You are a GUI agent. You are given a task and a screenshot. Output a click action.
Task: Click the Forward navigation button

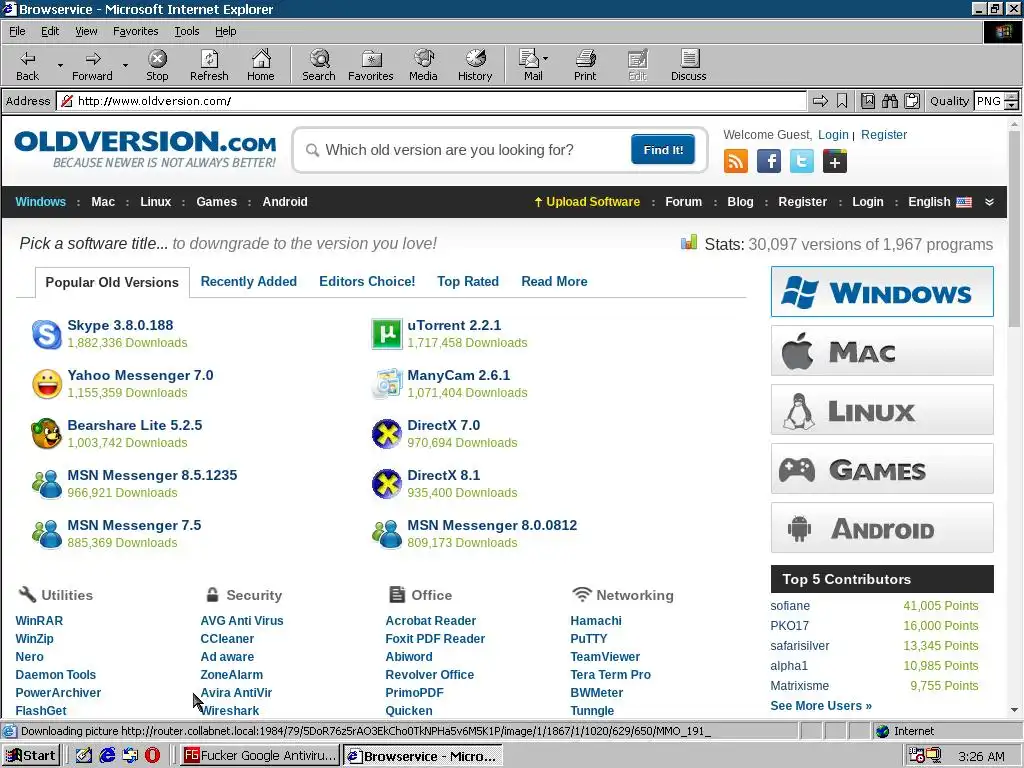click(x=92, y=65)
